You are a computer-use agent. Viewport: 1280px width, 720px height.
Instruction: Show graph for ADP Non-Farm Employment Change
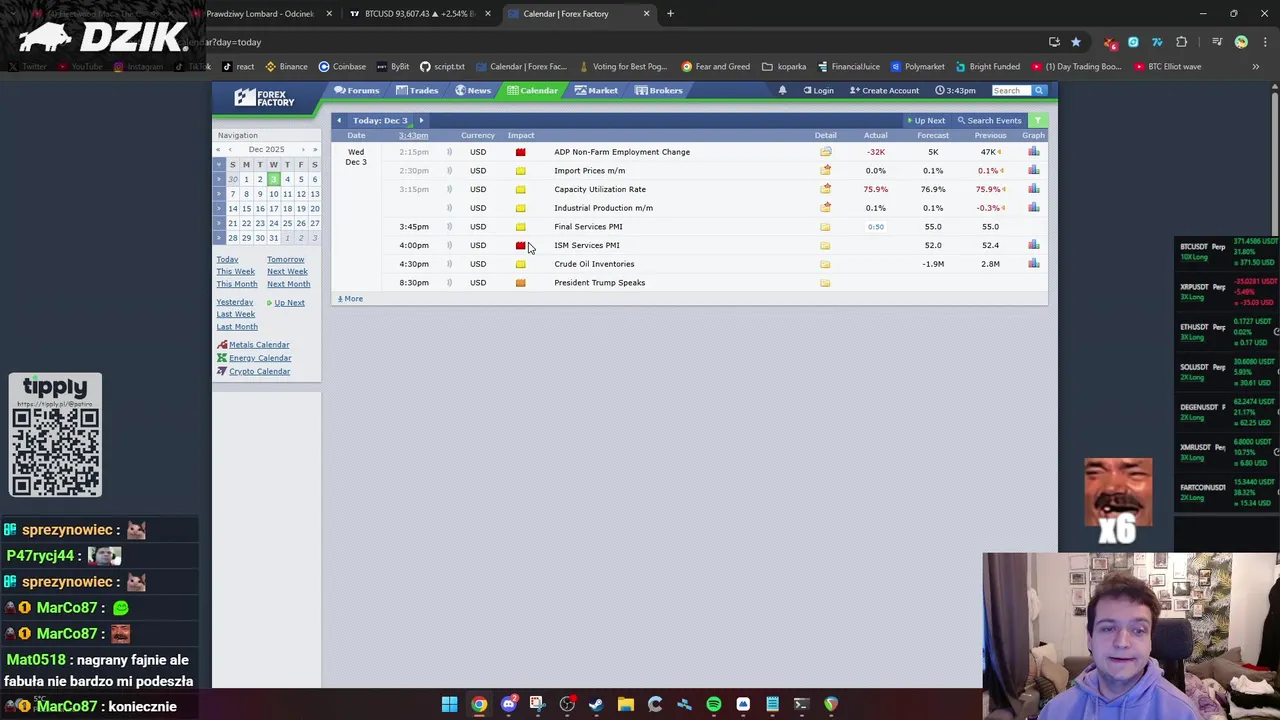point(1033,152)
